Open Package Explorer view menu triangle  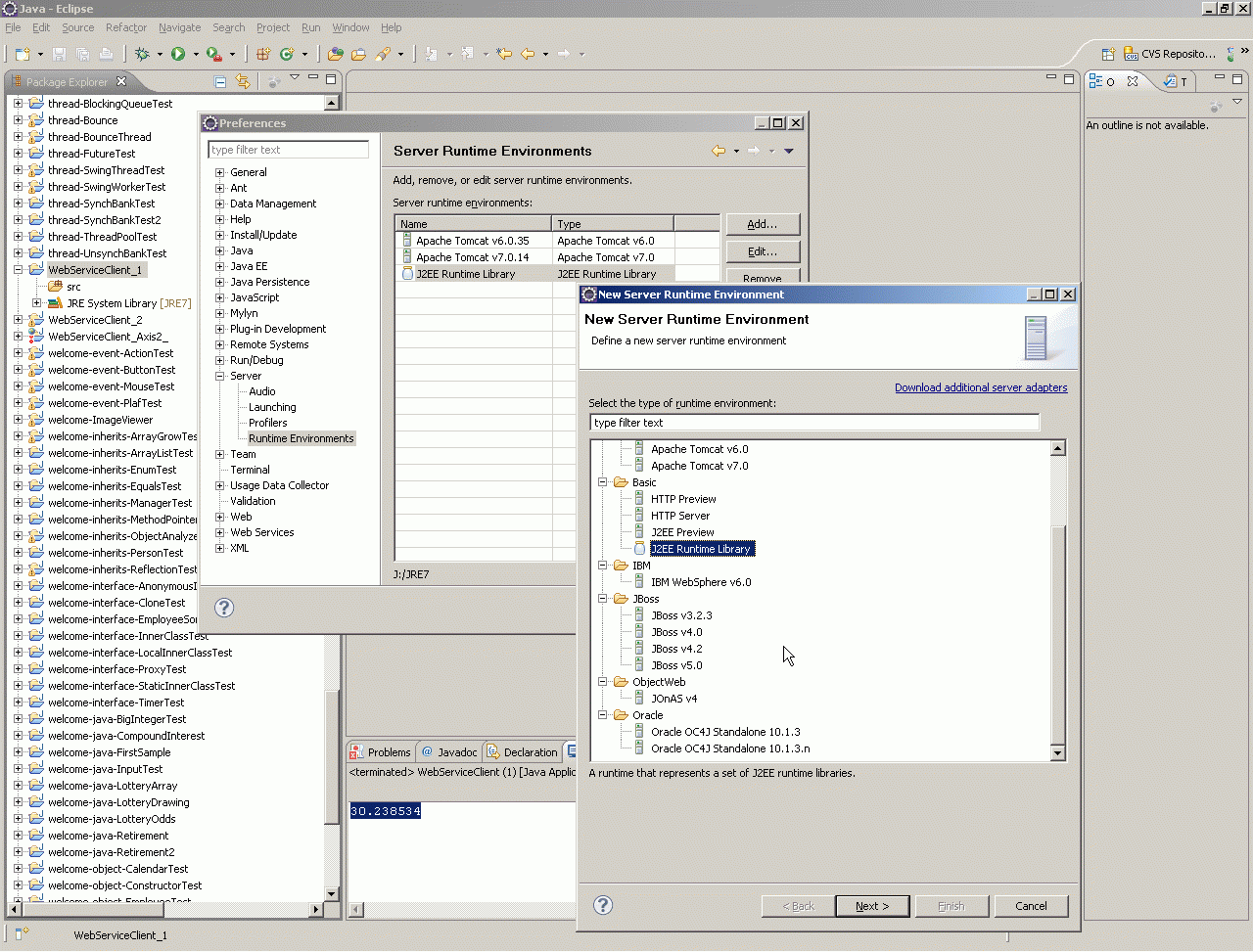point(294,77)
